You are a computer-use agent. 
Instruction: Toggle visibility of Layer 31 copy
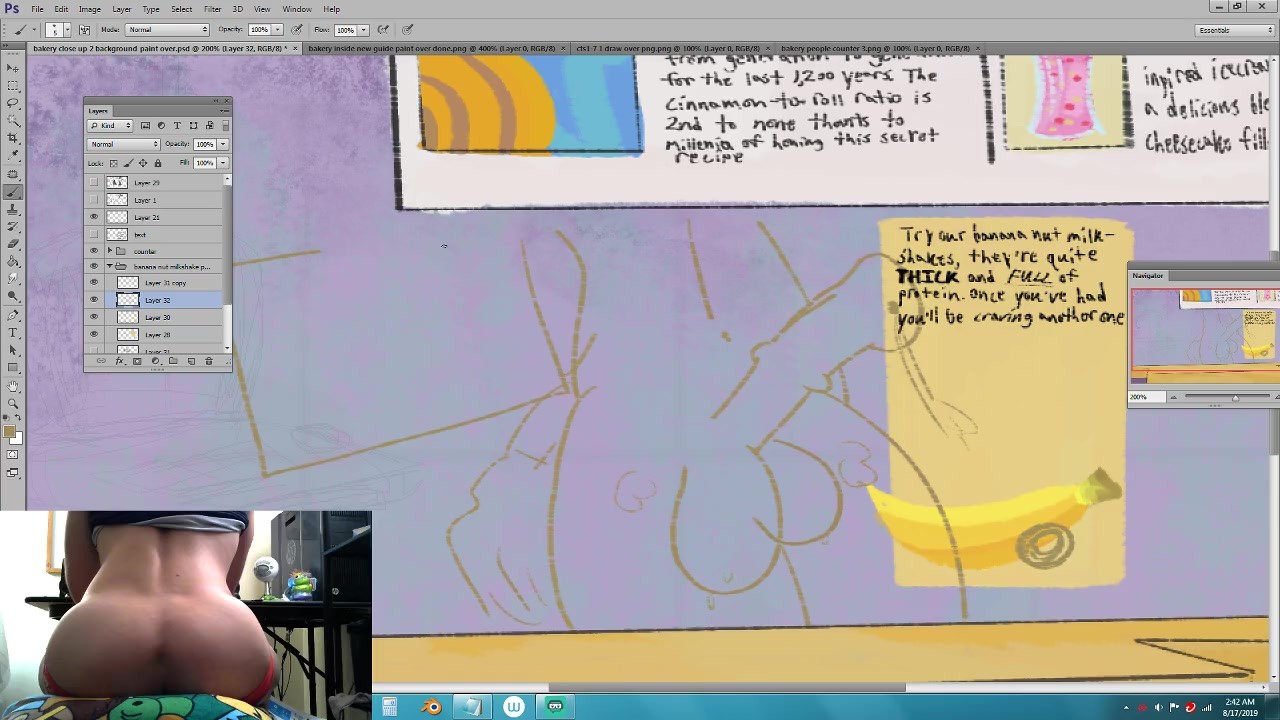tap(94, 283)
